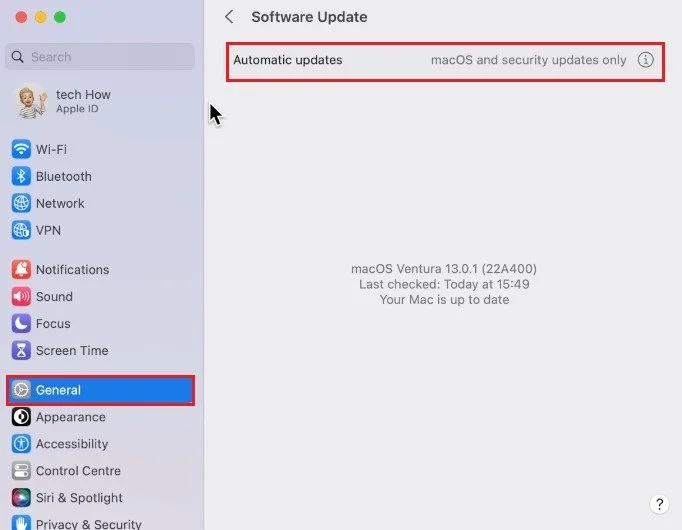Click the Control Centre icon
This screenshot has height=530, width=682.
21,471
